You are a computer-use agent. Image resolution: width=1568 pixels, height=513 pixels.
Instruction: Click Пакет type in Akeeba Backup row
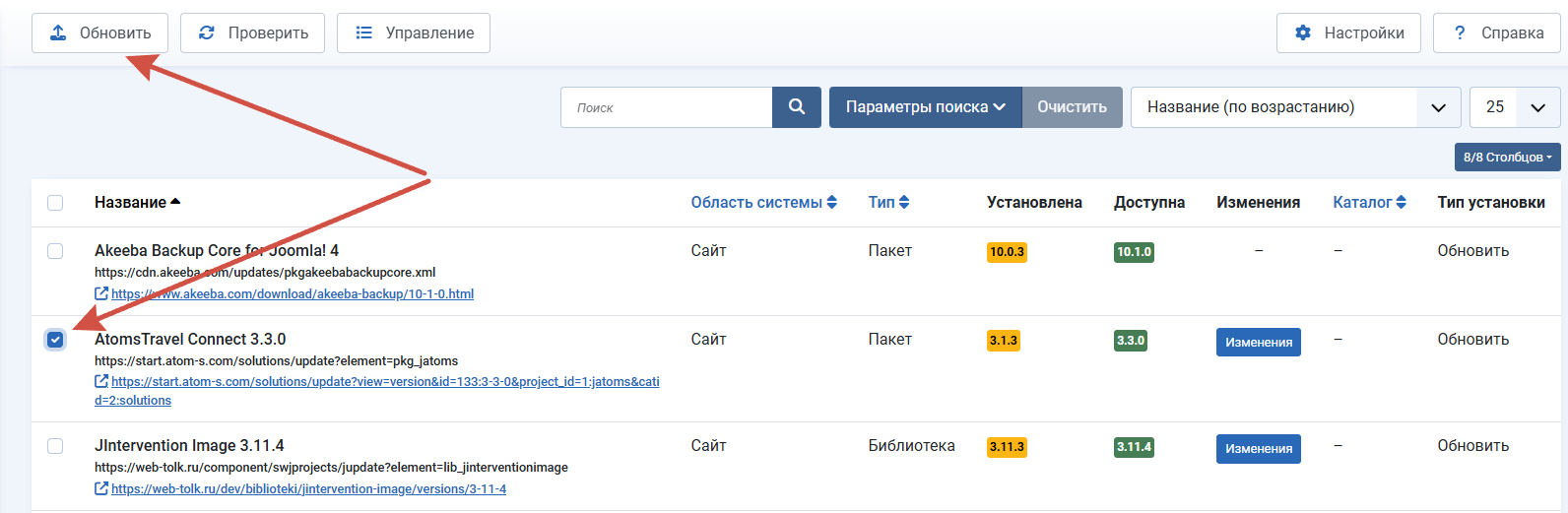tap(889, 250)
